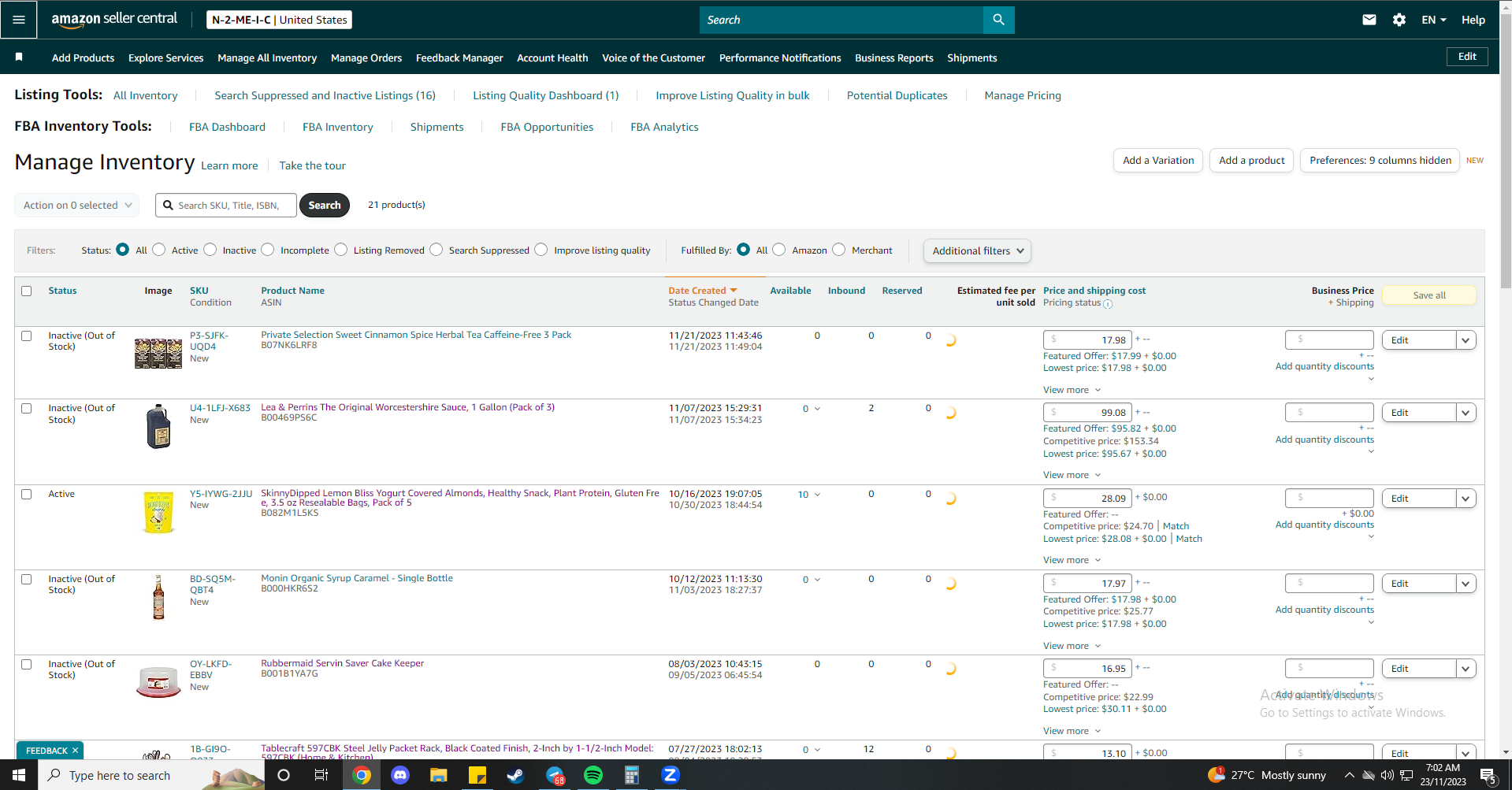Screen dimensions: 1512x790
Task: Open the Windows notification center icon
Action: 1488,775
